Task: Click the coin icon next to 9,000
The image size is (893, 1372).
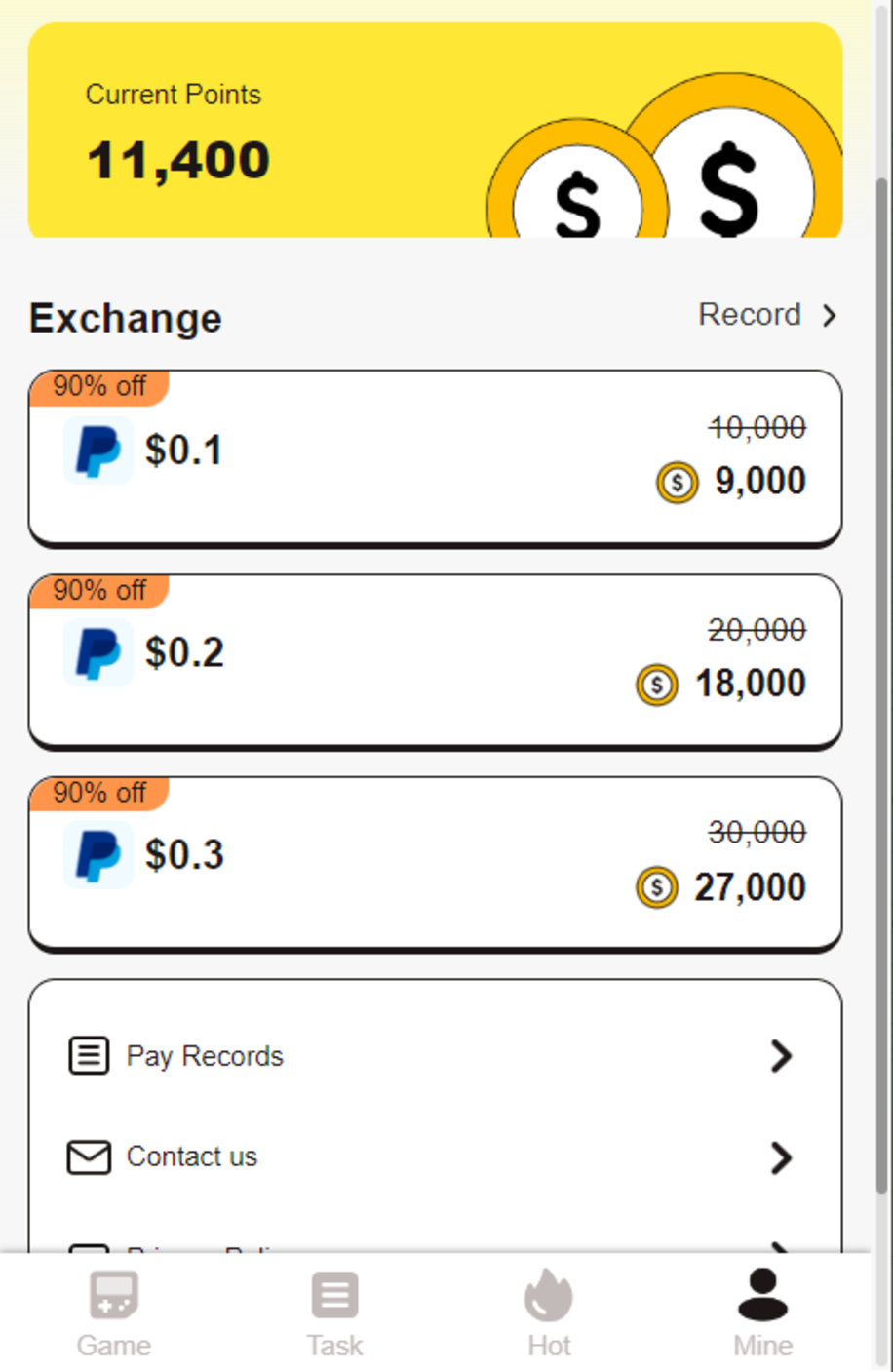Action: 677,482
